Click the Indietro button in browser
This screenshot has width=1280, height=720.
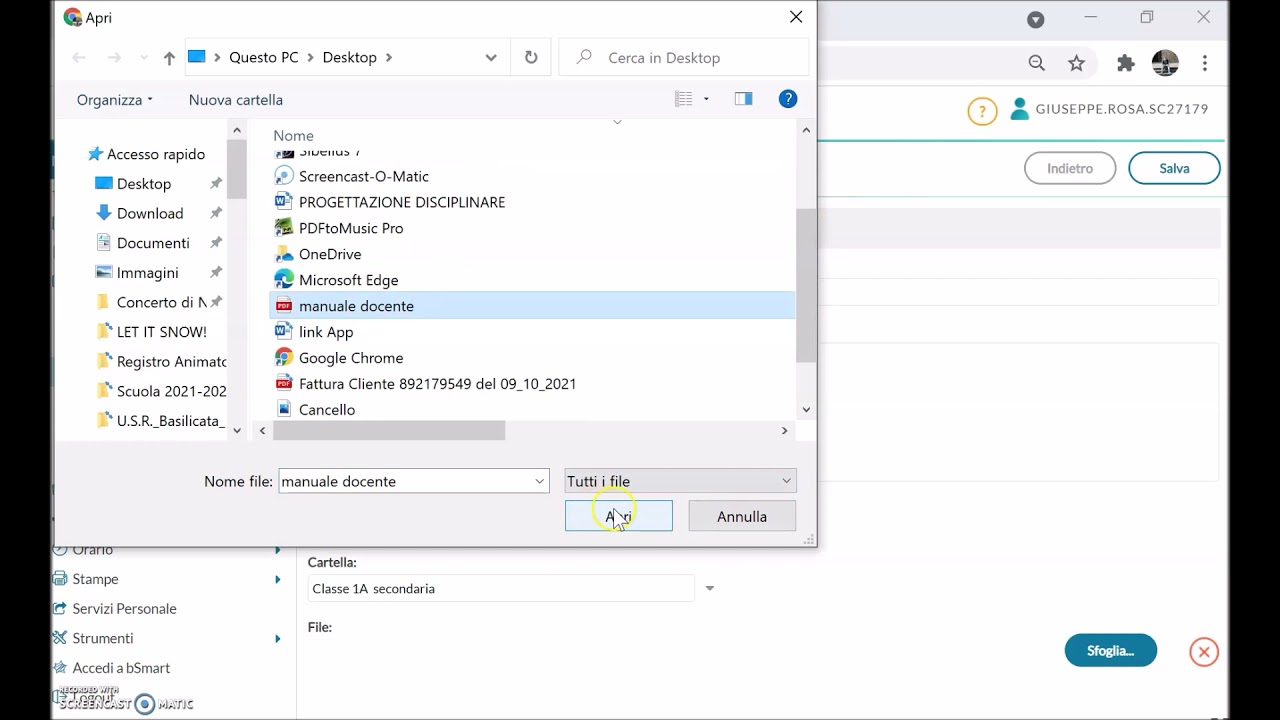point(1070,168)
